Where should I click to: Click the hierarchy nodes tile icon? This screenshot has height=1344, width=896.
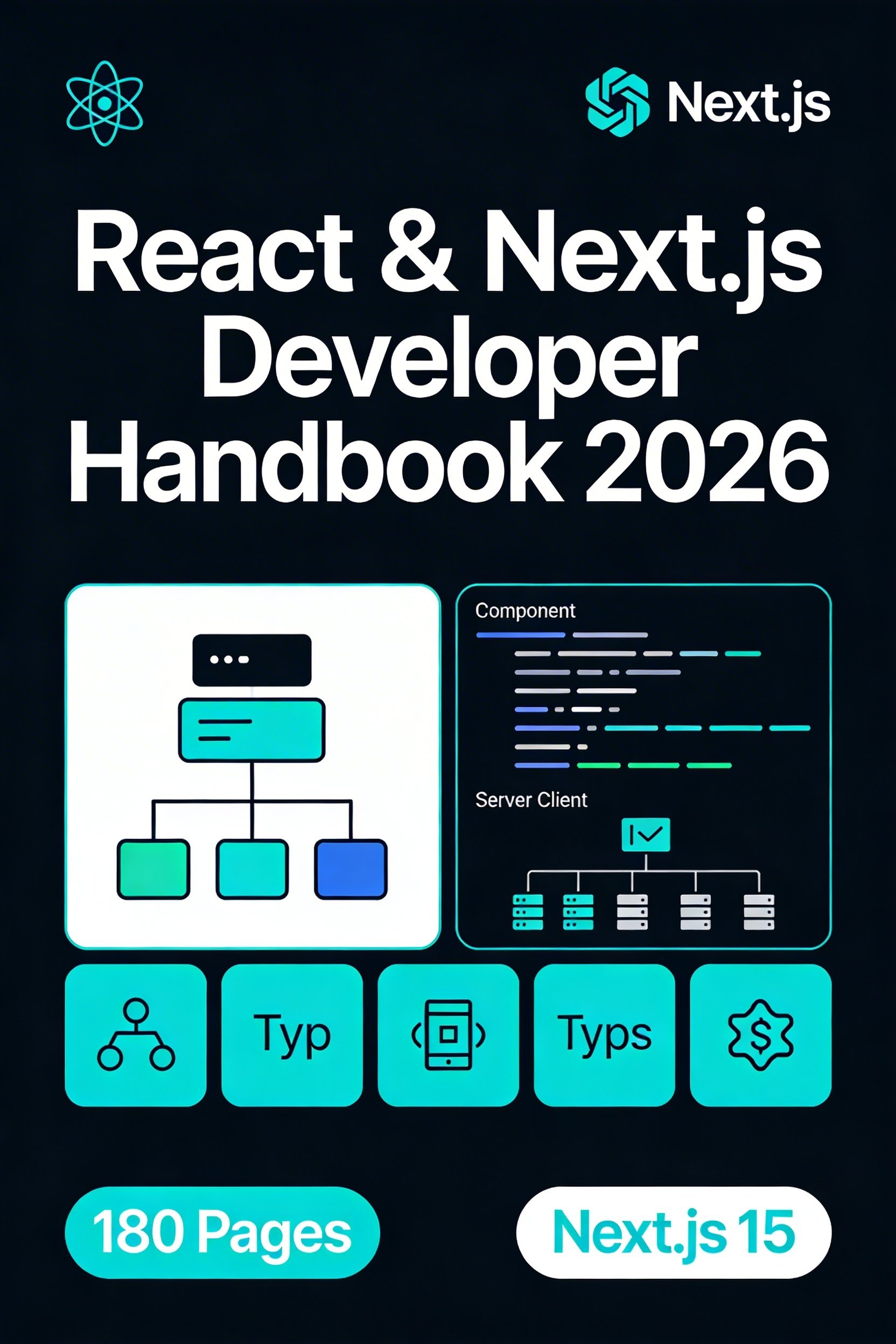click(x=136, y=1035)
